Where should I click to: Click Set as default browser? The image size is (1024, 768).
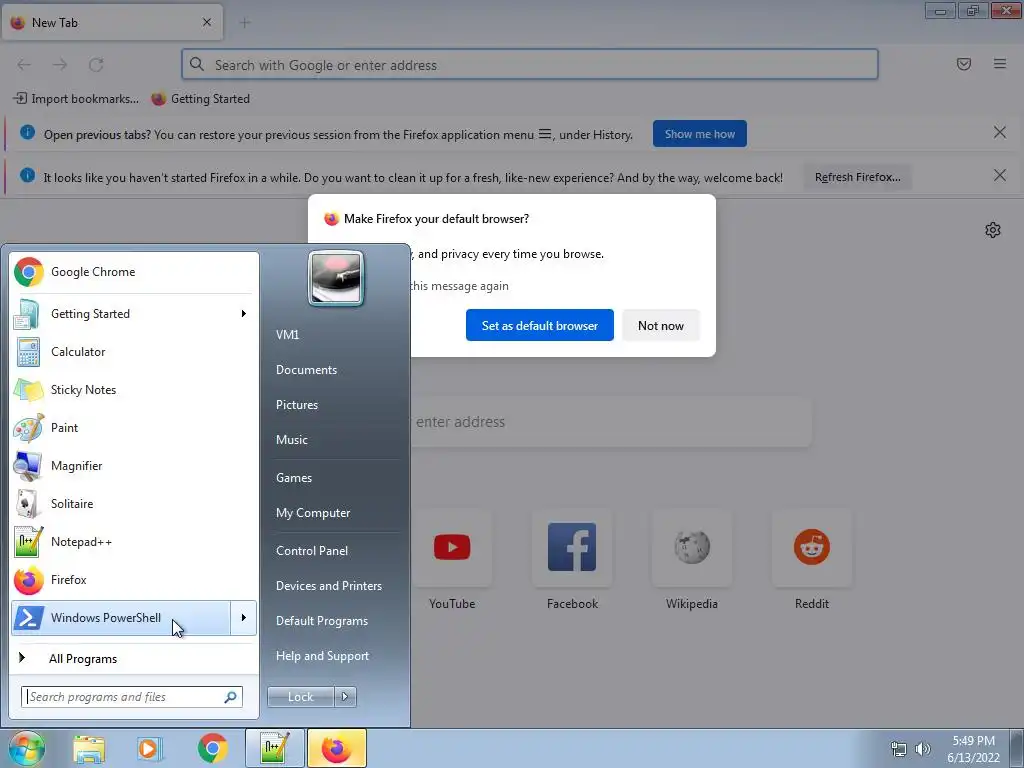click(x=539, y=325)
